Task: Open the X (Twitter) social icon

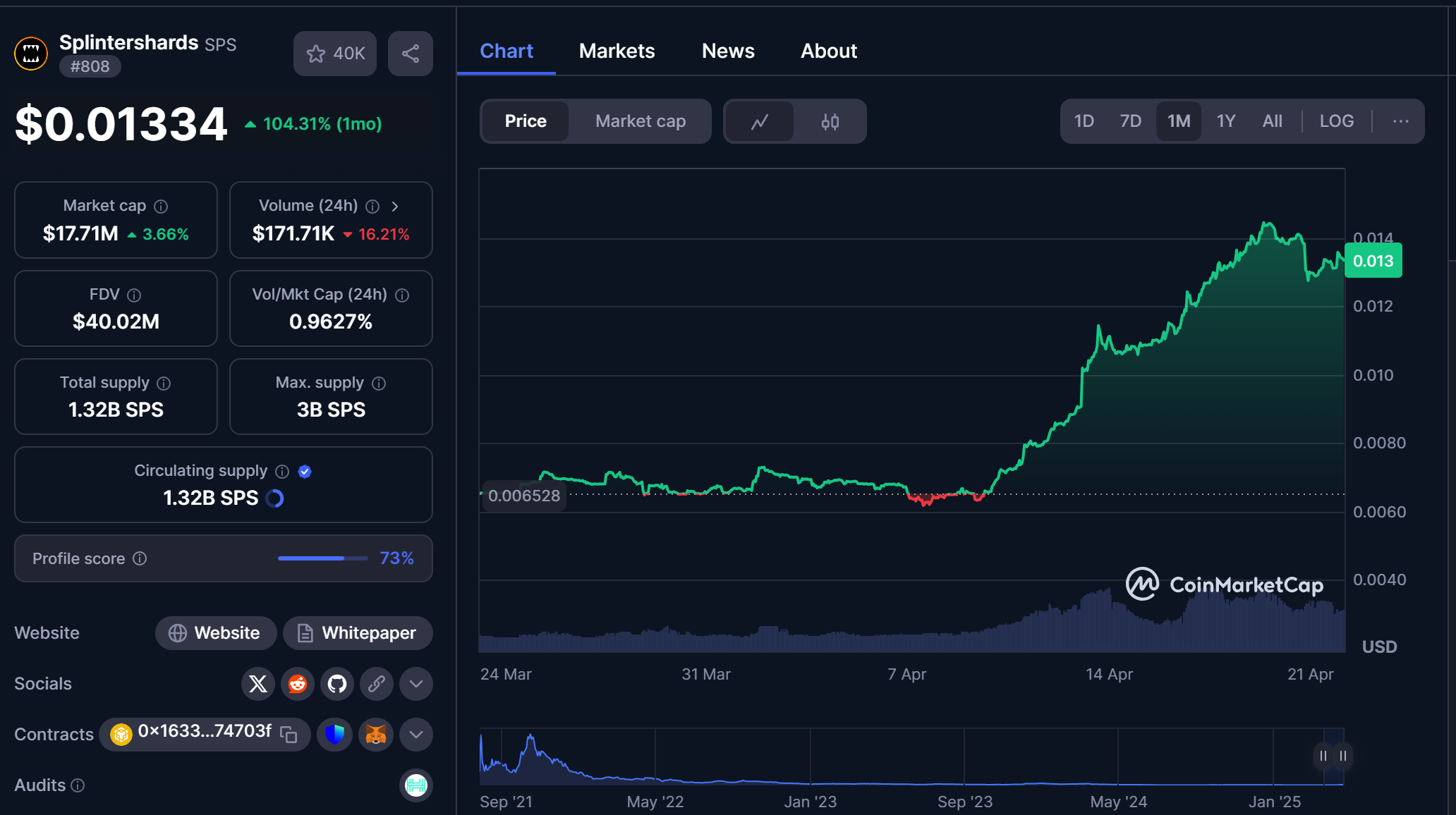Action: (258, 684)
